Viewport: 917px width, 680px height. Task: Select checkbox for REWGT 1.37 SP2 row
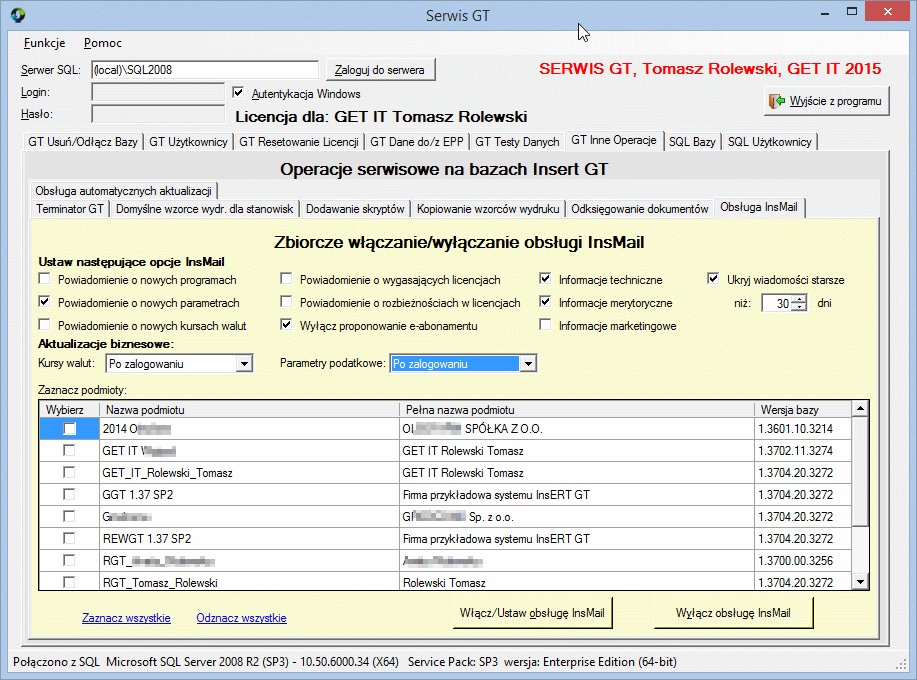[x=69, y=539]
